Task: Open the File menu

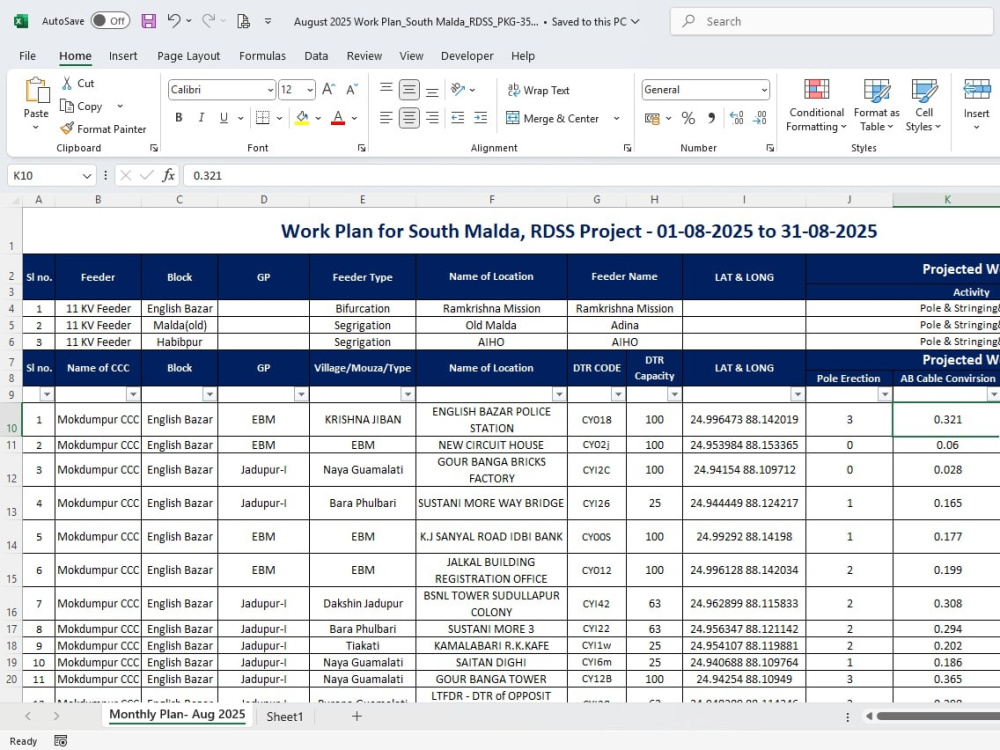Action: point(27,55)
